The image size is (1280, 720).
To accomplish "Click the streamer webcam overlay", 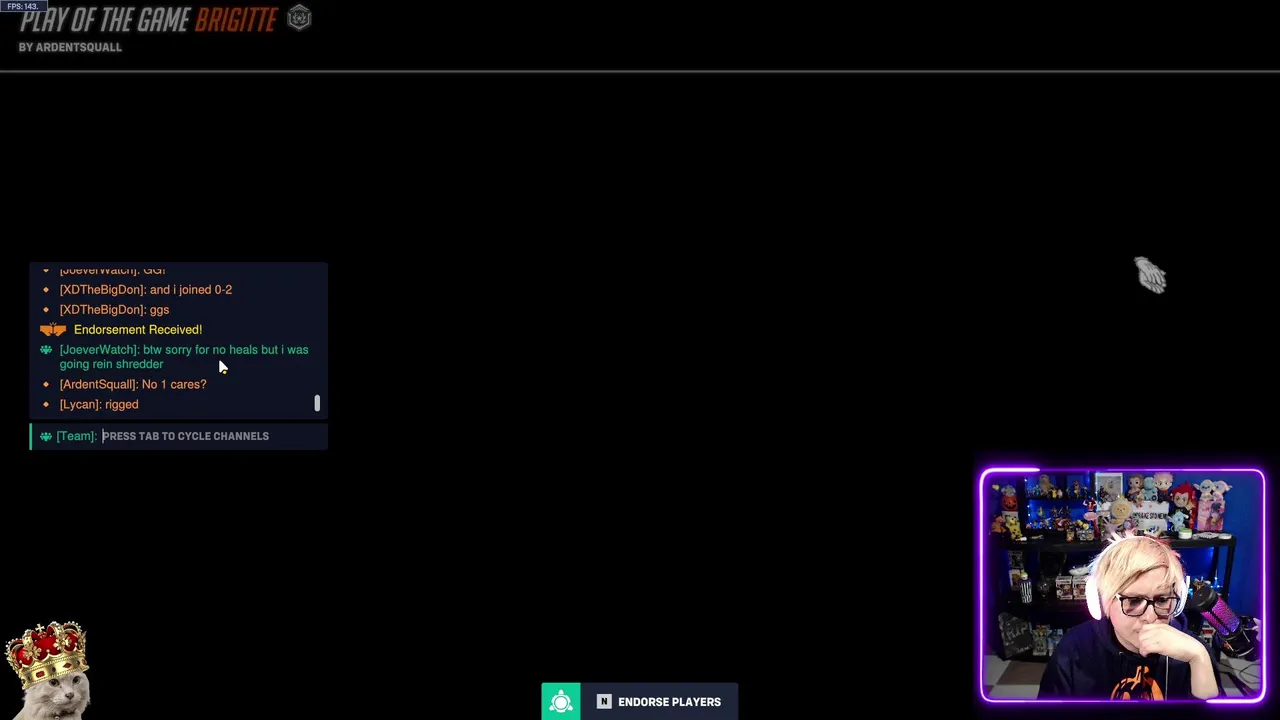I will [x=1122, y=586].
